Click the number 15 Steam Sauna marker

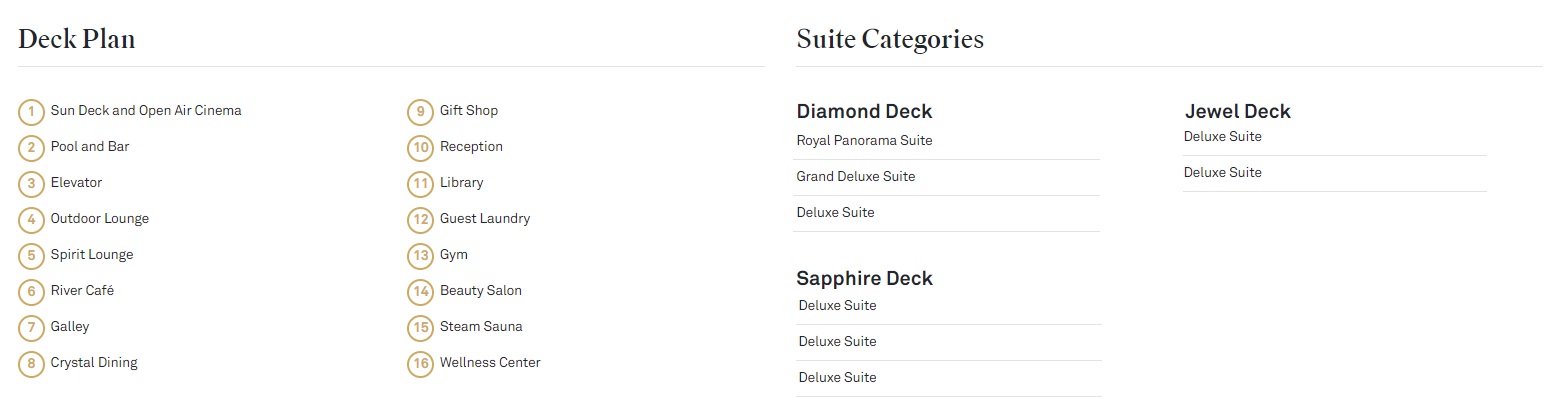click(420, 328)
